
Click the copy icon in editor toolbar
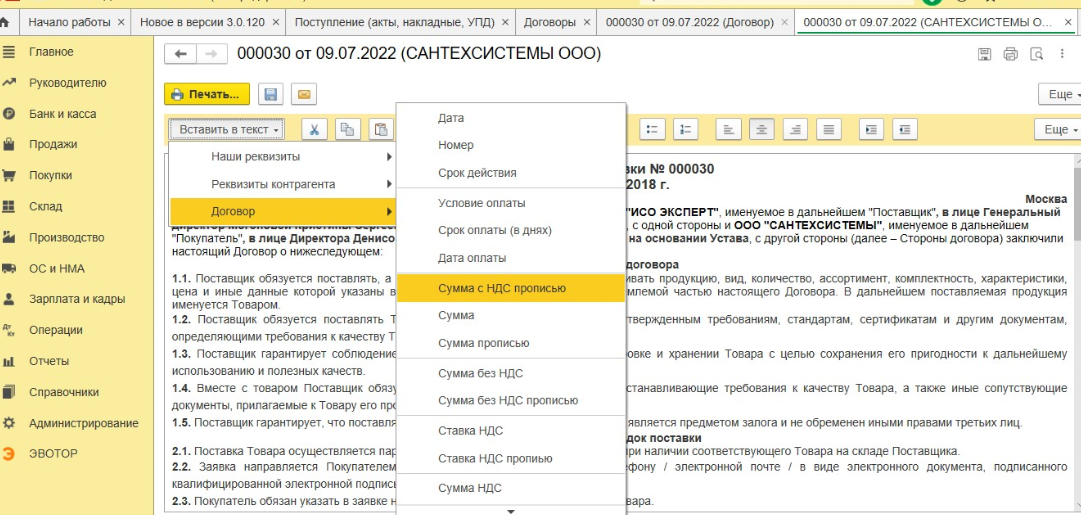[x=347, y=129]
